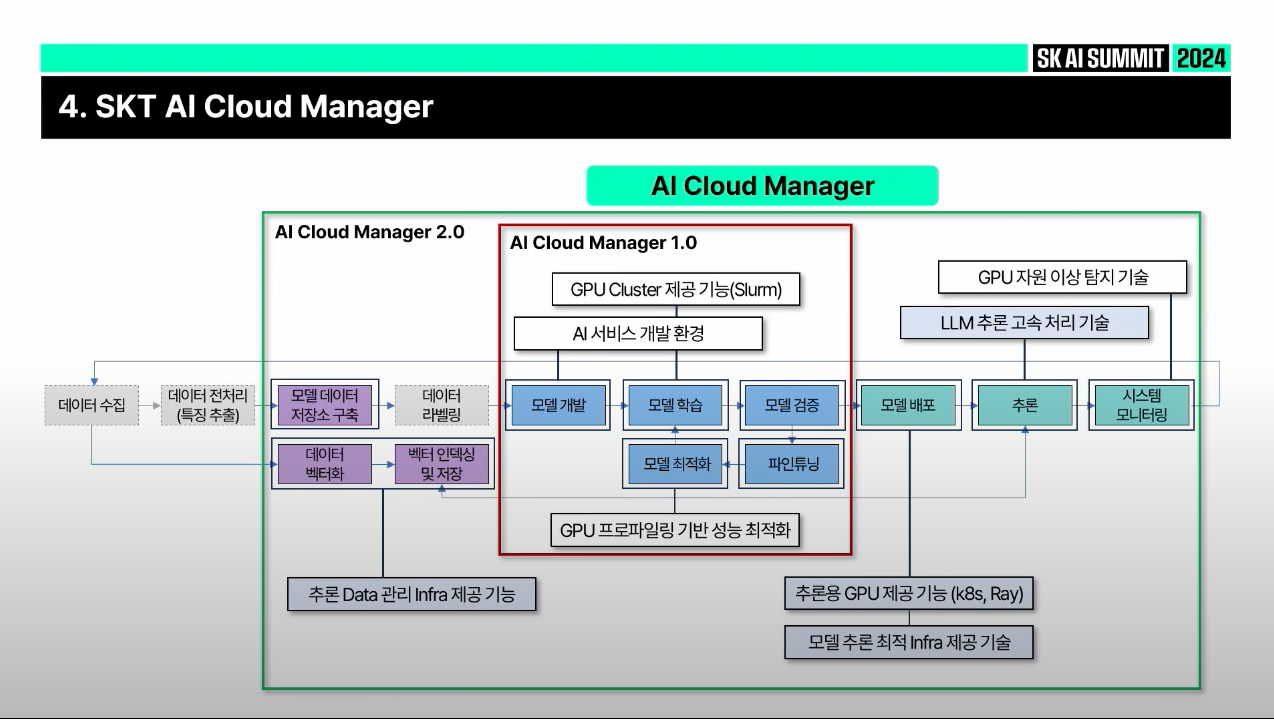Viewport: 1274px width, 719px height.
Task: Click the 'GPU 프로파일링 기반 성능 최적화' box
Action: [x=676, y=530]
